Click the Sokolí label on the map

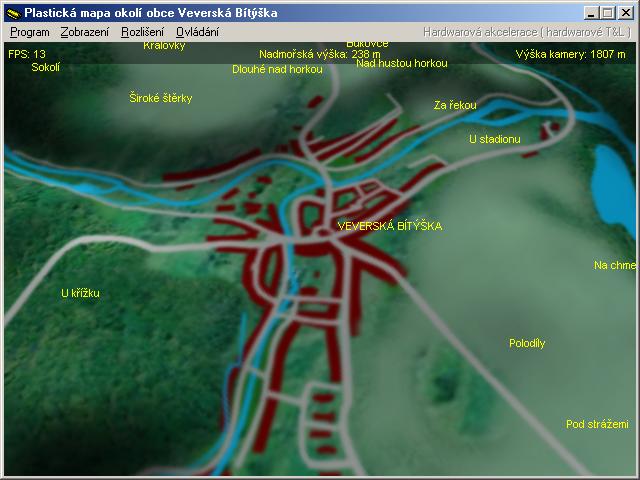coord(46,68)
